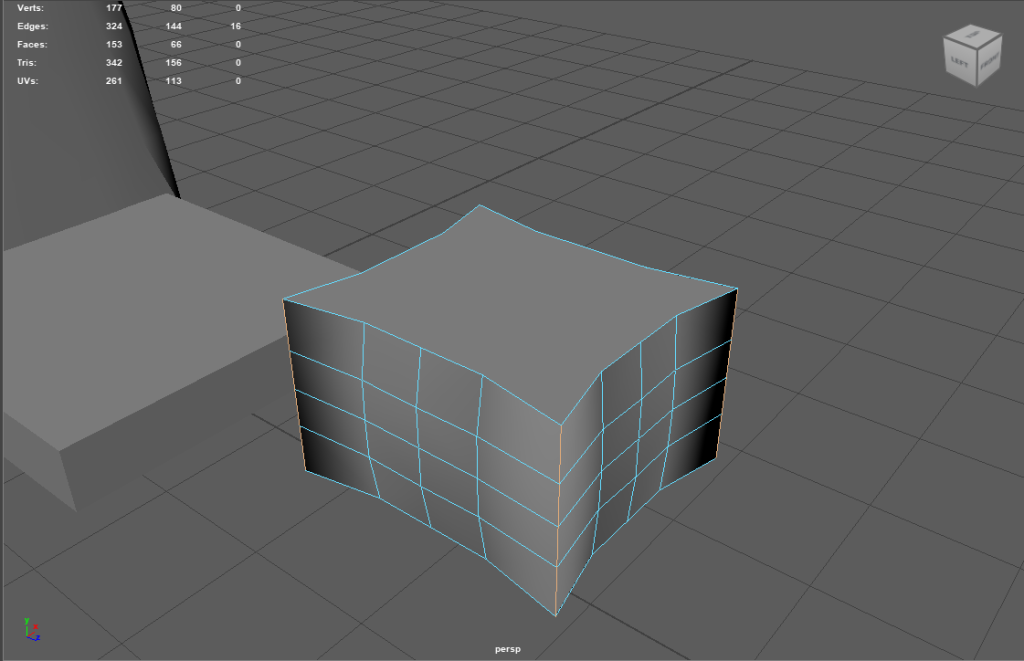Click the Tris label in the poly count HUD

coord(28,62)
